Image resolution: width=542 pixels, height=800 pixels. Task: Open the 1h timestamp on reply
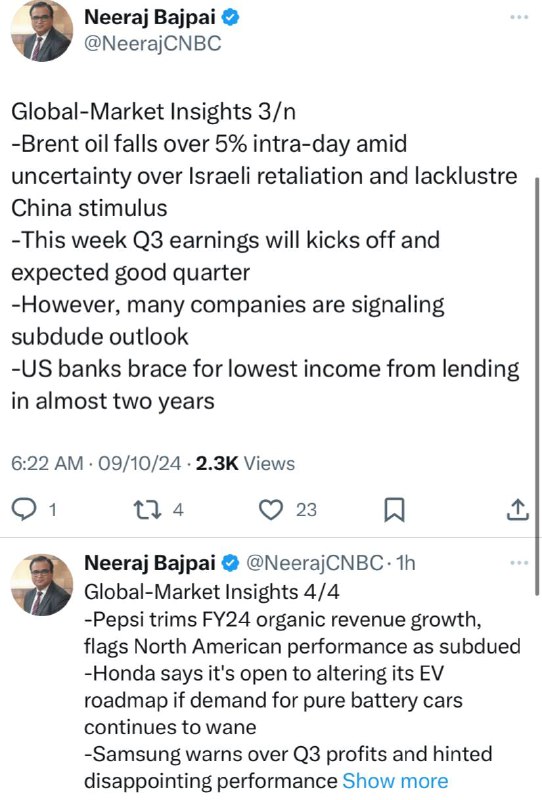point(406,563)
